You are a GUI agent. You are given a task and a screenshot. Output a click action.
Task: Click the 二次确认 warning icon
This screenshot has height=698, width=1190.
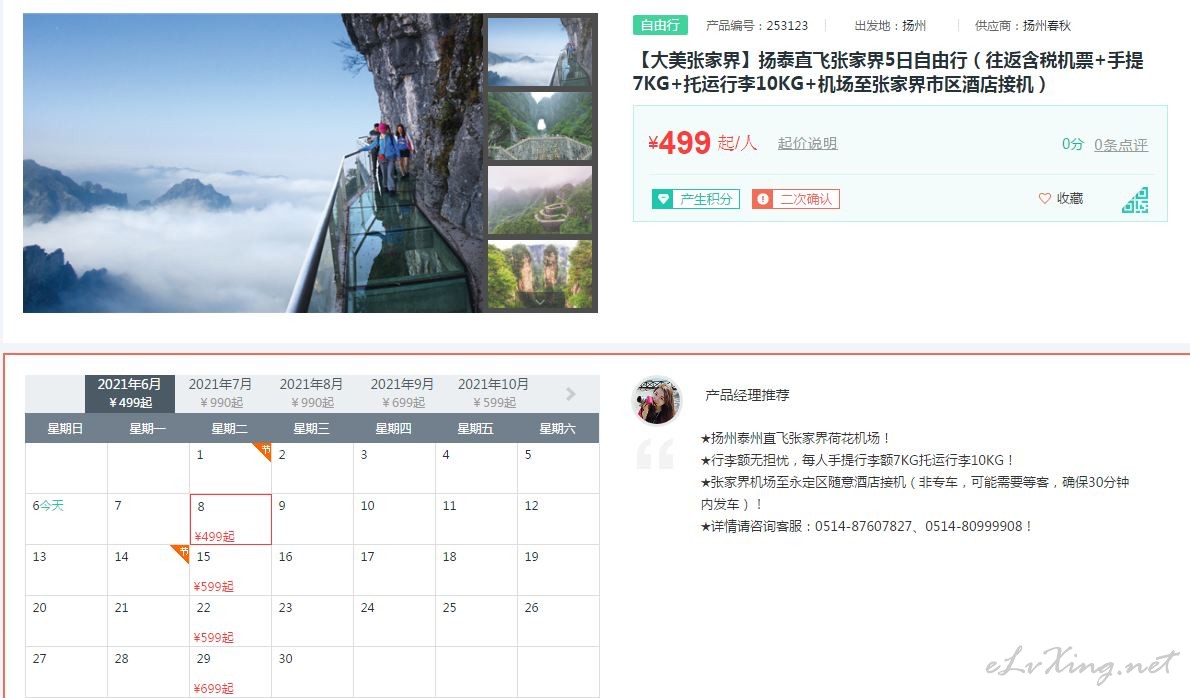(x=763, y=199)
